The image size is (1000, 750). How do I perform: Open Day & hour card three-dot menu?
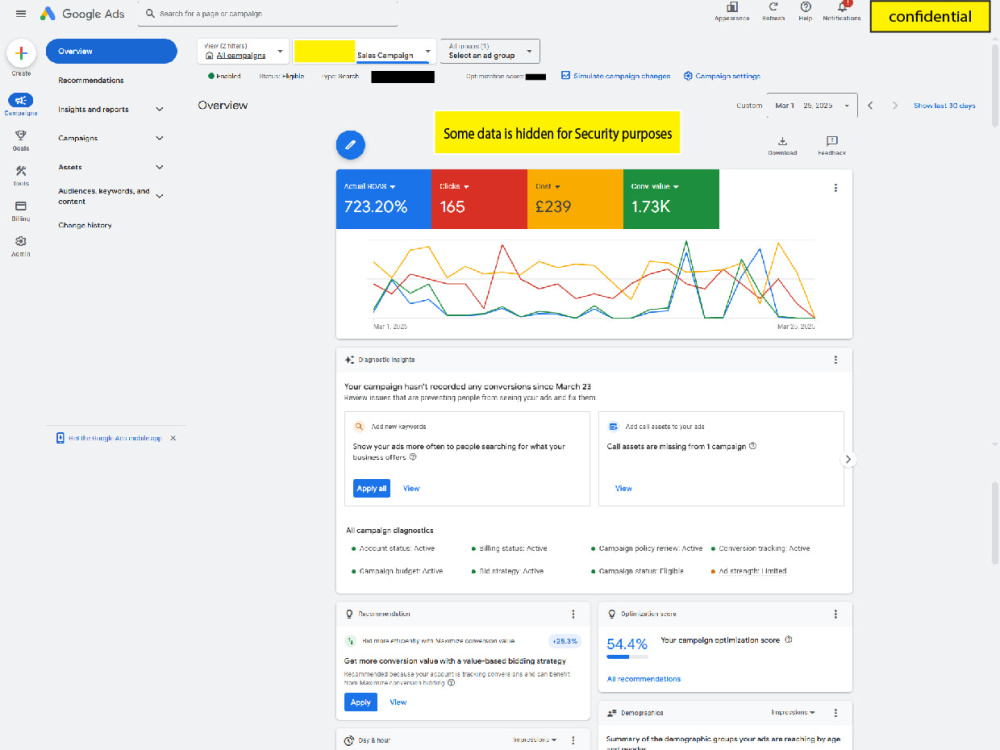[x=573, y=740]
